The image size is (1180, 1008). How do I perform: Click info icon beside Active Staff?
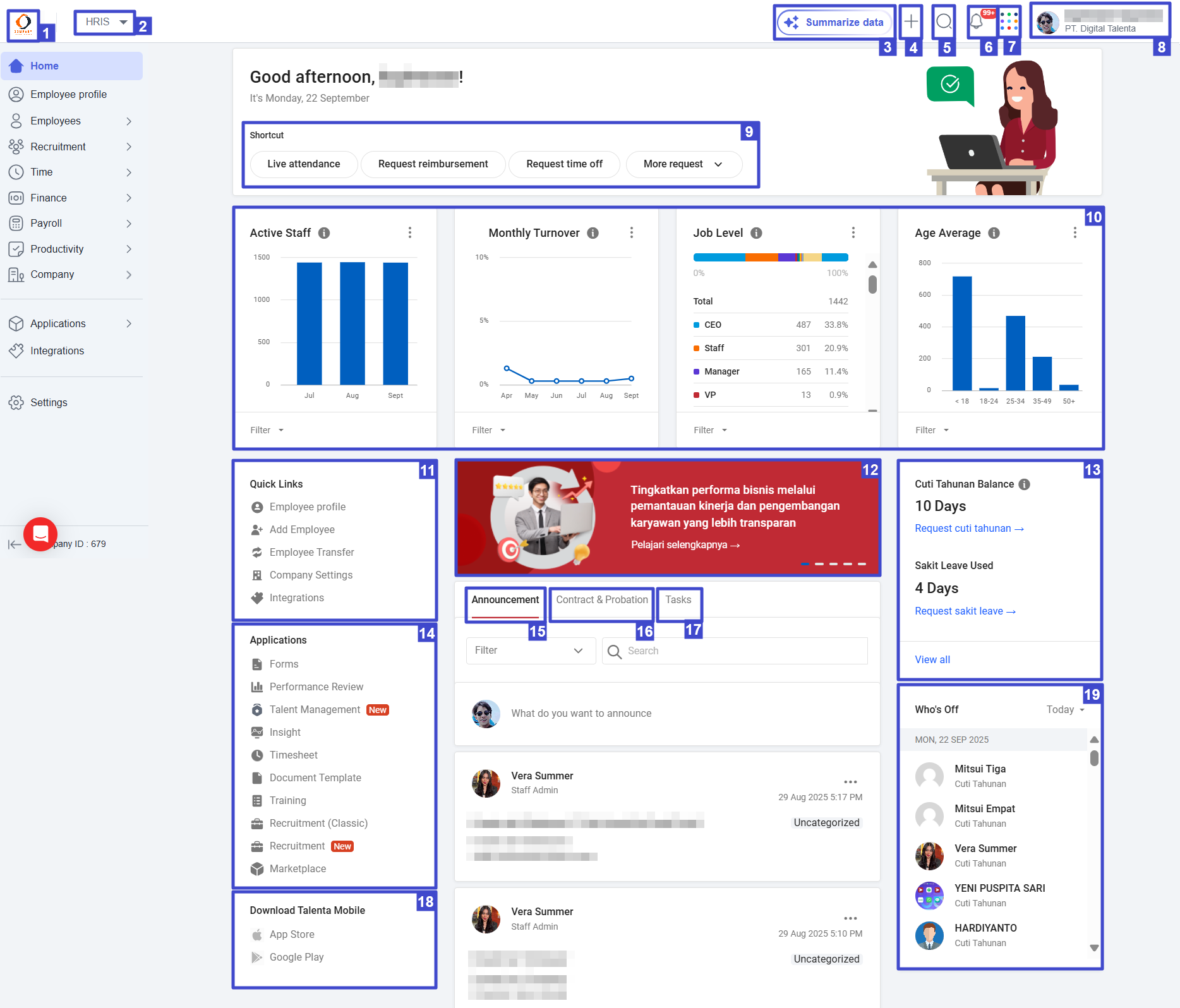(x=324, y=233)
